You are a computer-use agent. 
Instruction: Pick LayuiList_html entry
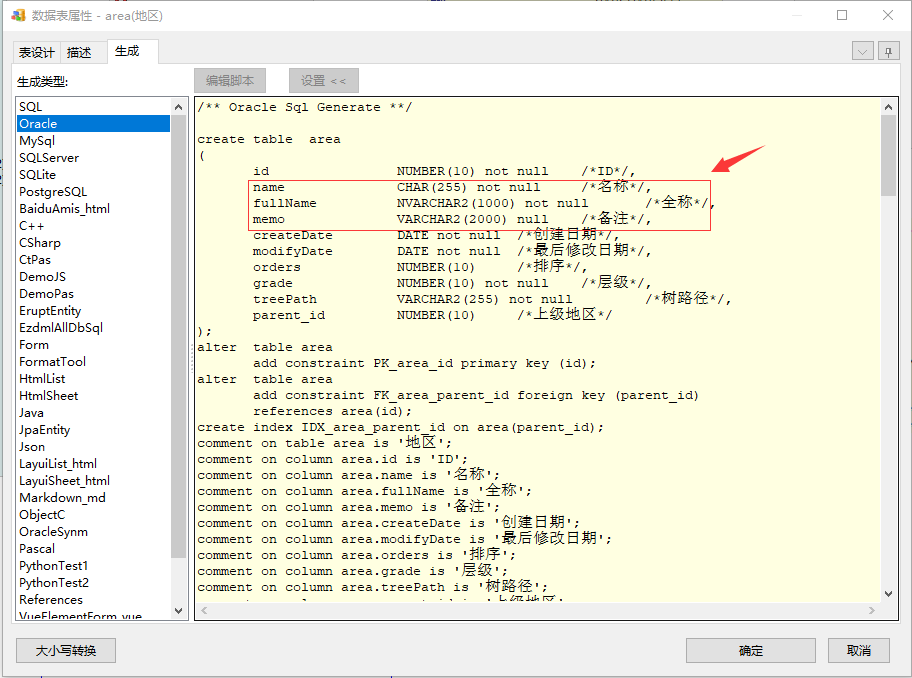point(94,463)
